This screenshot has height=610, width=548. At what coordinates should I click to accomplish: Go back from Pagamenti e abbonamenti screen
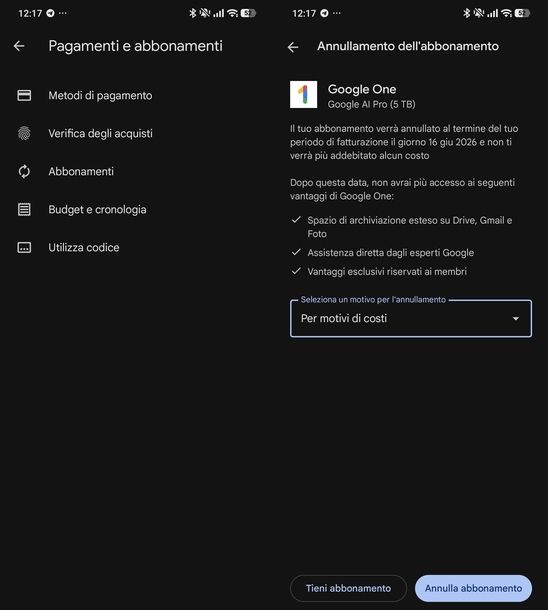(x=19, y=46)
